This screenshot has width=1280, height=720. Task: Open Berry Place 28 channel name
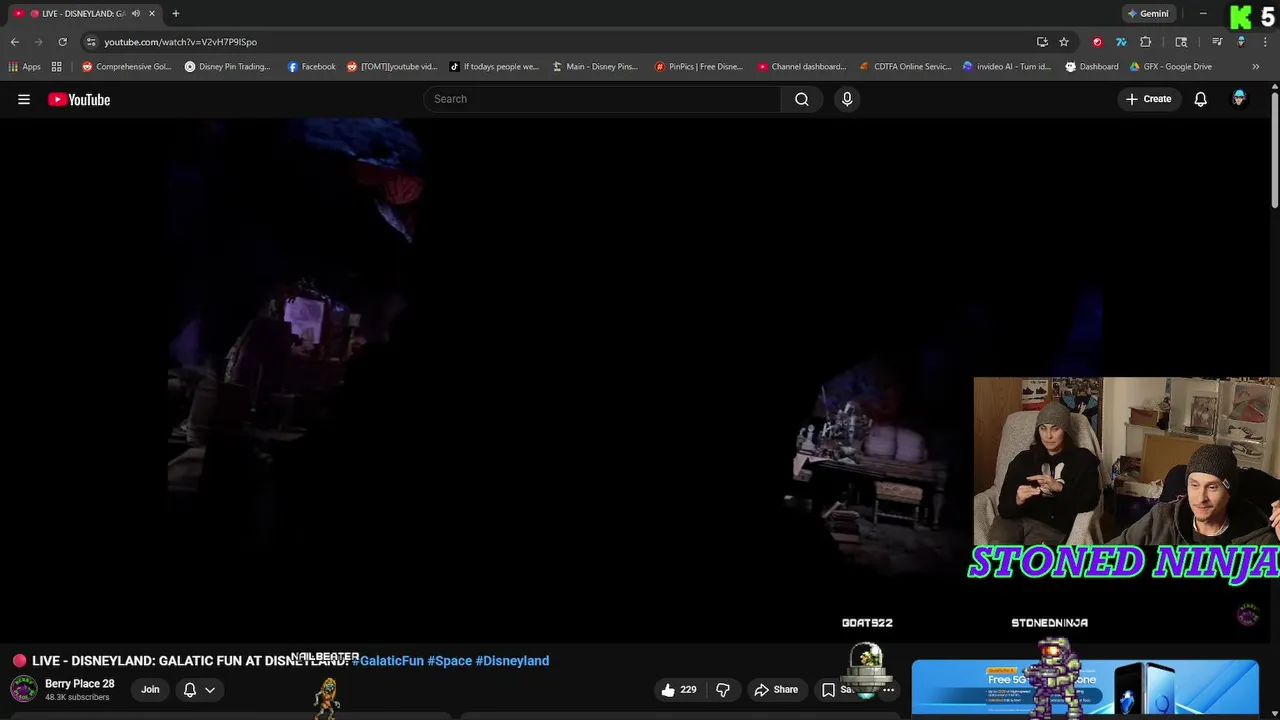[80, 684]
